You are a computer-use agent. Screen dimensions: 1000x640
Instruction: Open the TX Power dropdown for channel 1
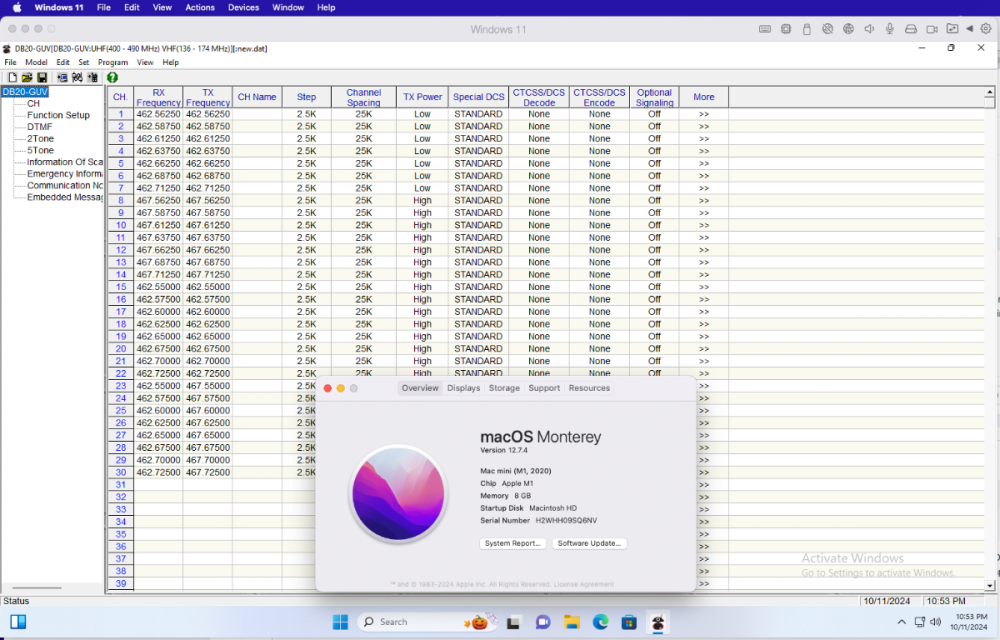[x=422, y=113]
